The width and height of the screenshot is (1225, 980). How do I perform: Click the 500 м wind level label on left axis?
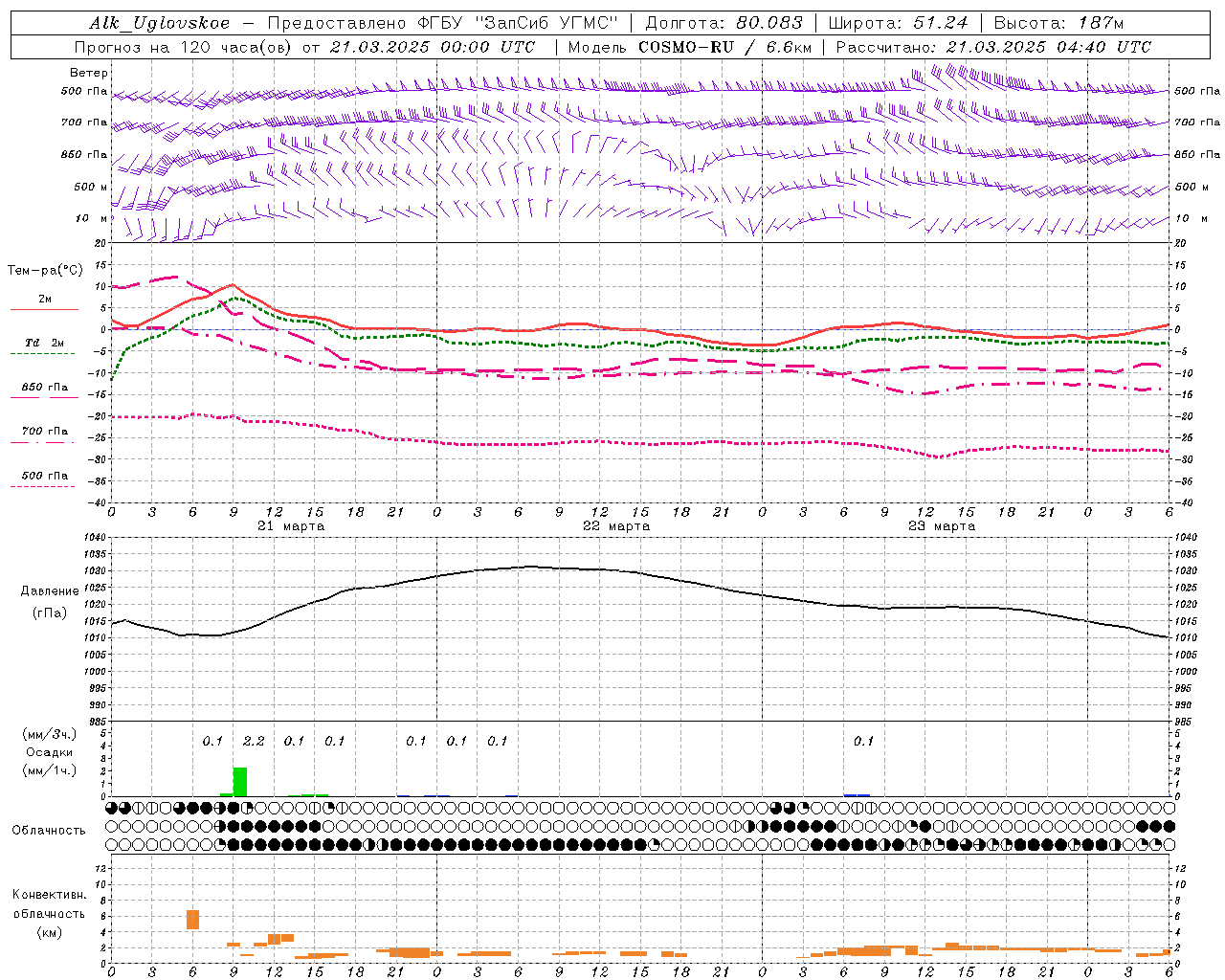(91, 187)
